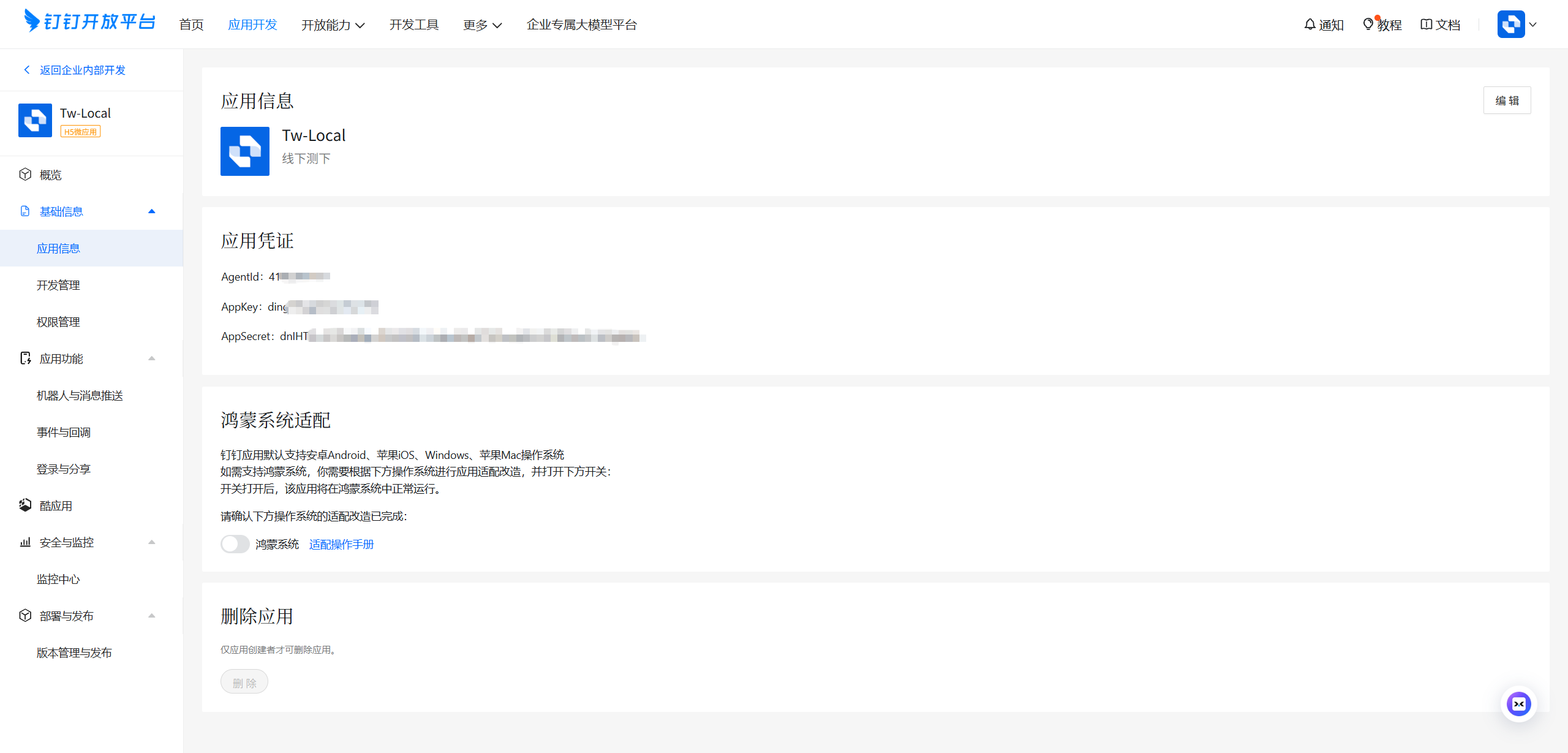Click the large Tw-Local application logo
This screenshot has height=753, width=1568.
pos(245,151)
